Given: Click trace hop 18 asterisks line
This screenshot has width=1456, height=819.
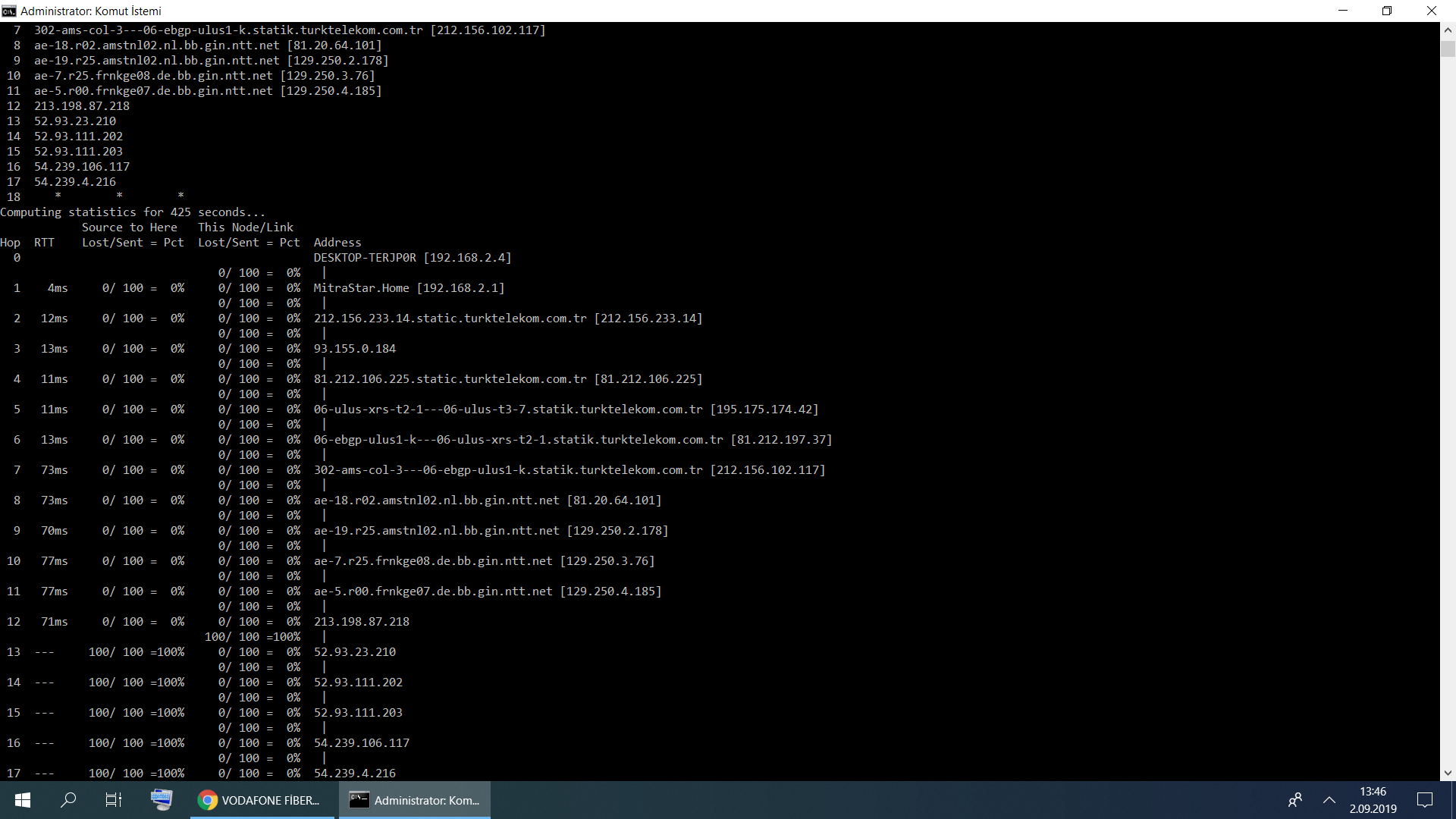Looking at the screenshot, I should pyautogui.click(x=119, y=197).
